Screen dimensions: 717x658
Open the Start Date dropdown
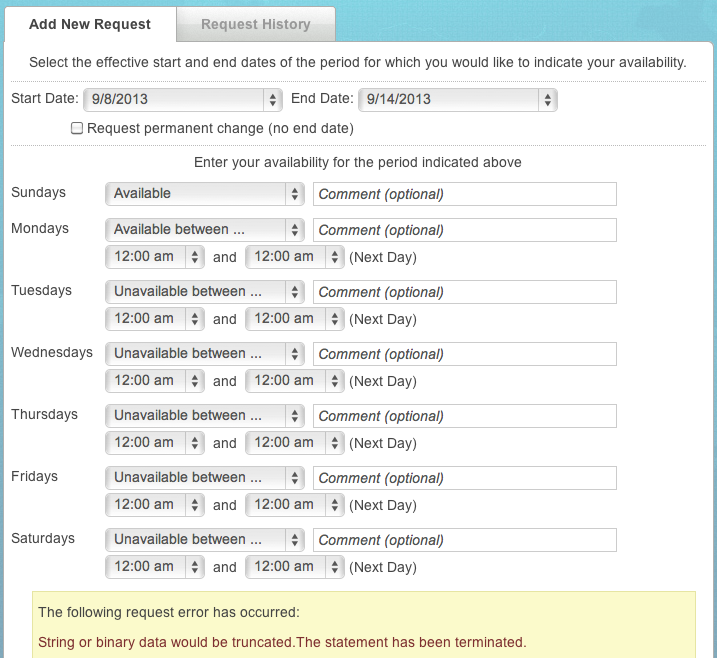point(183,100)
